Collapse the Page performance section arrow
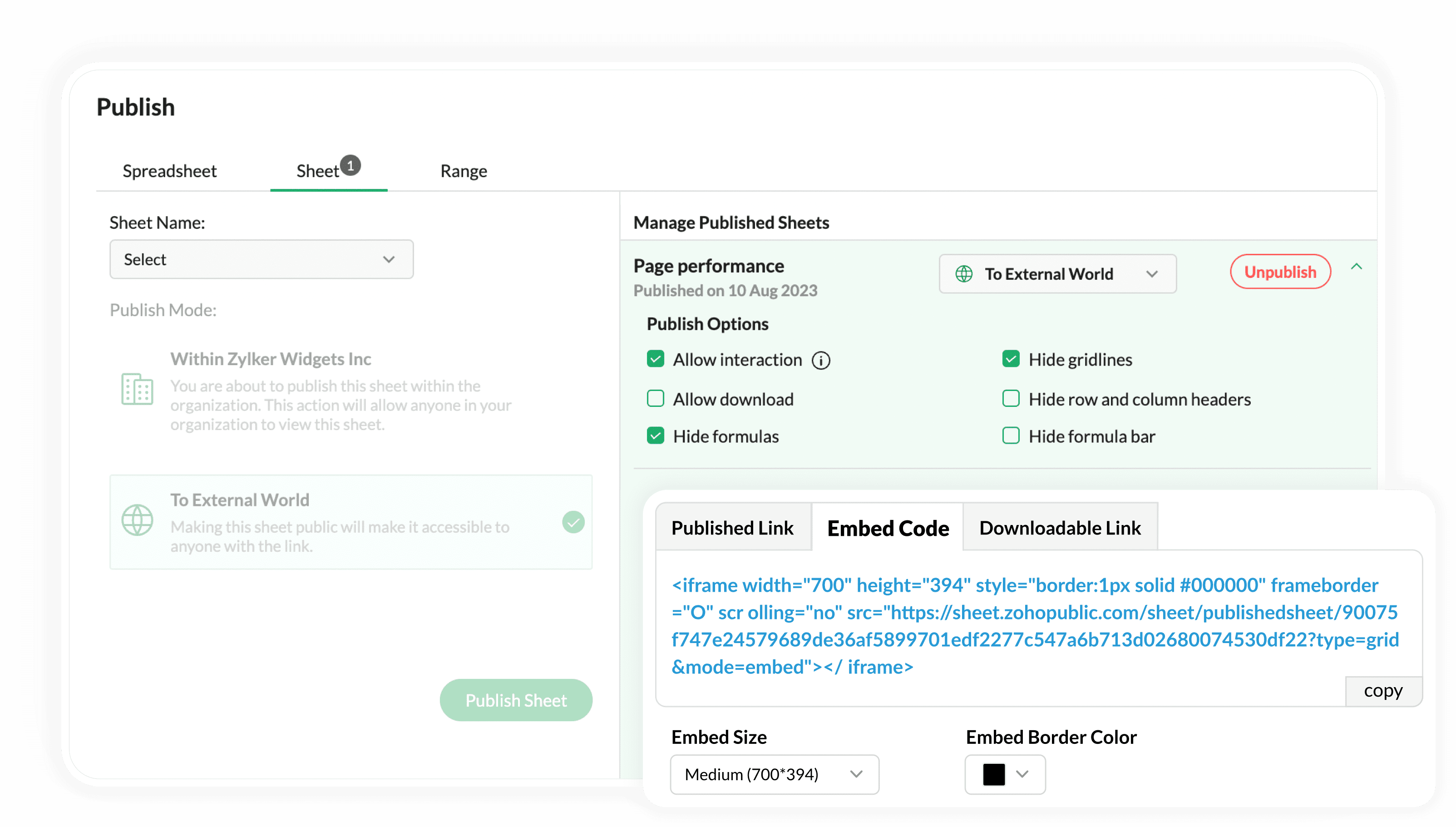Image resolution: width=1456 pixels, height=827 pixels. pos(1356,267)
